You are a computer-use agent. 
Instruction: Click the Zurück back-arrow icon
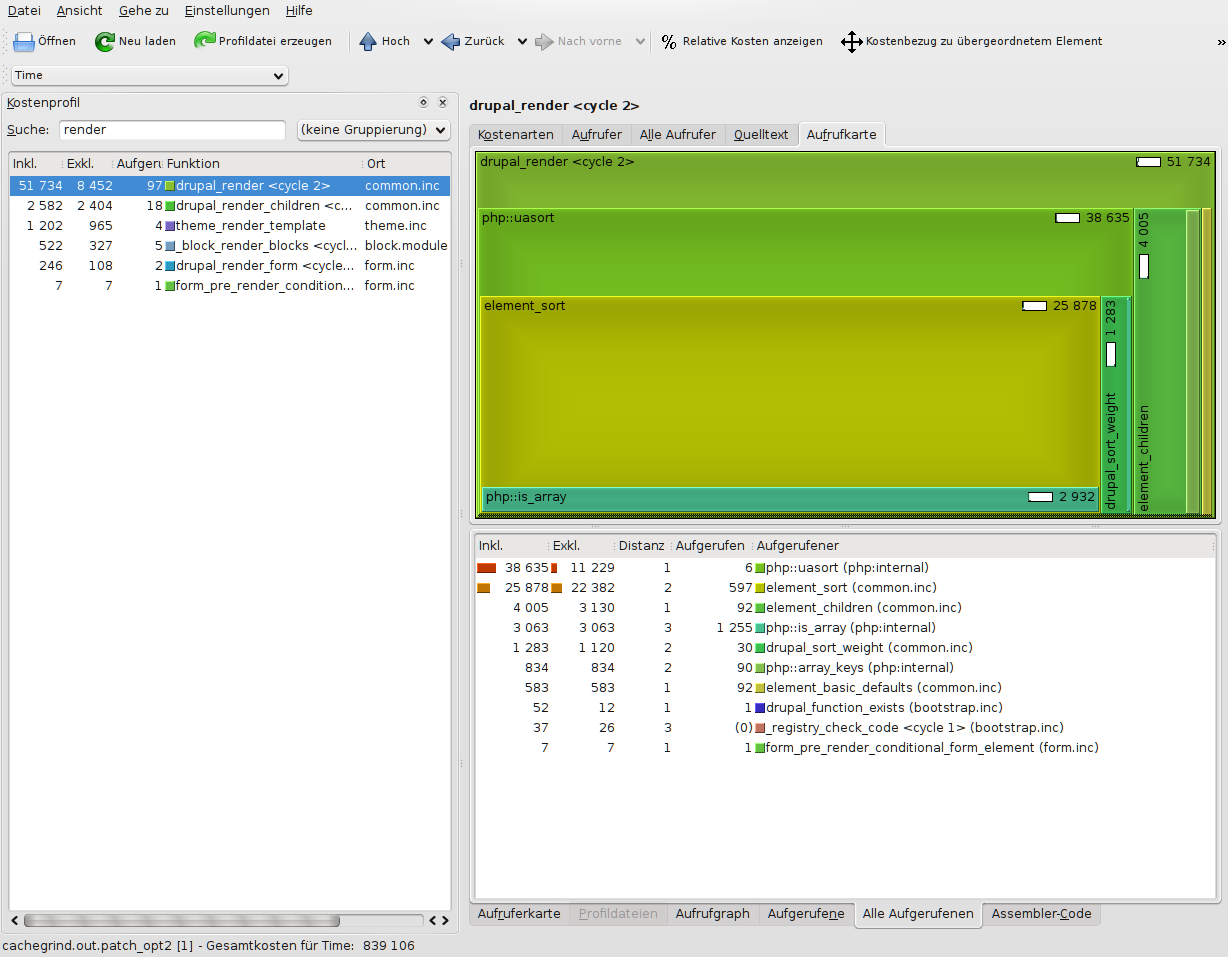(451, 42)
